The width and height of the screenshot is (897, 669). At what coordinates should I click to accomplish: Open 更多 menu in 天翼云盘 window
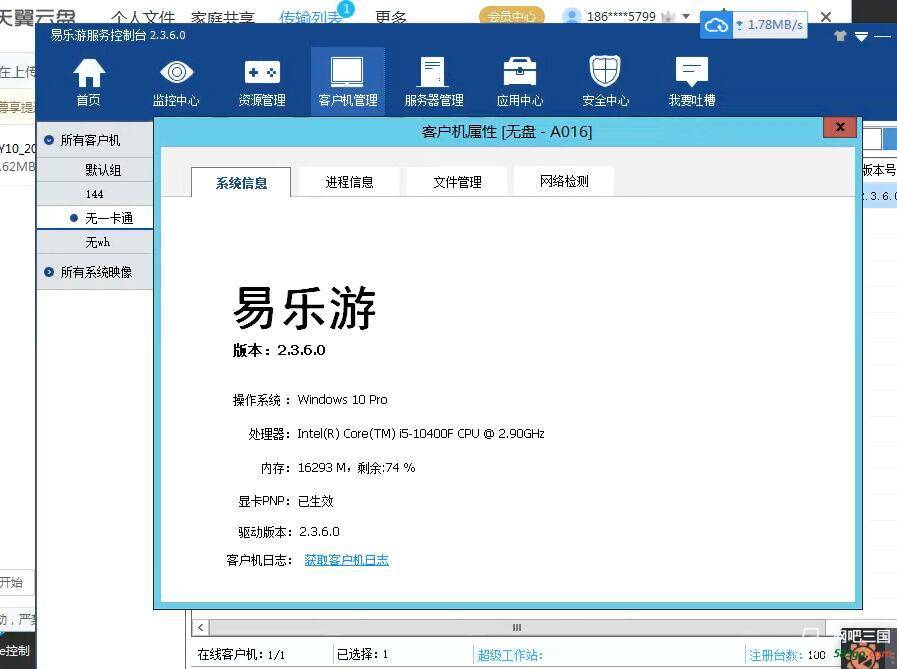391,17
